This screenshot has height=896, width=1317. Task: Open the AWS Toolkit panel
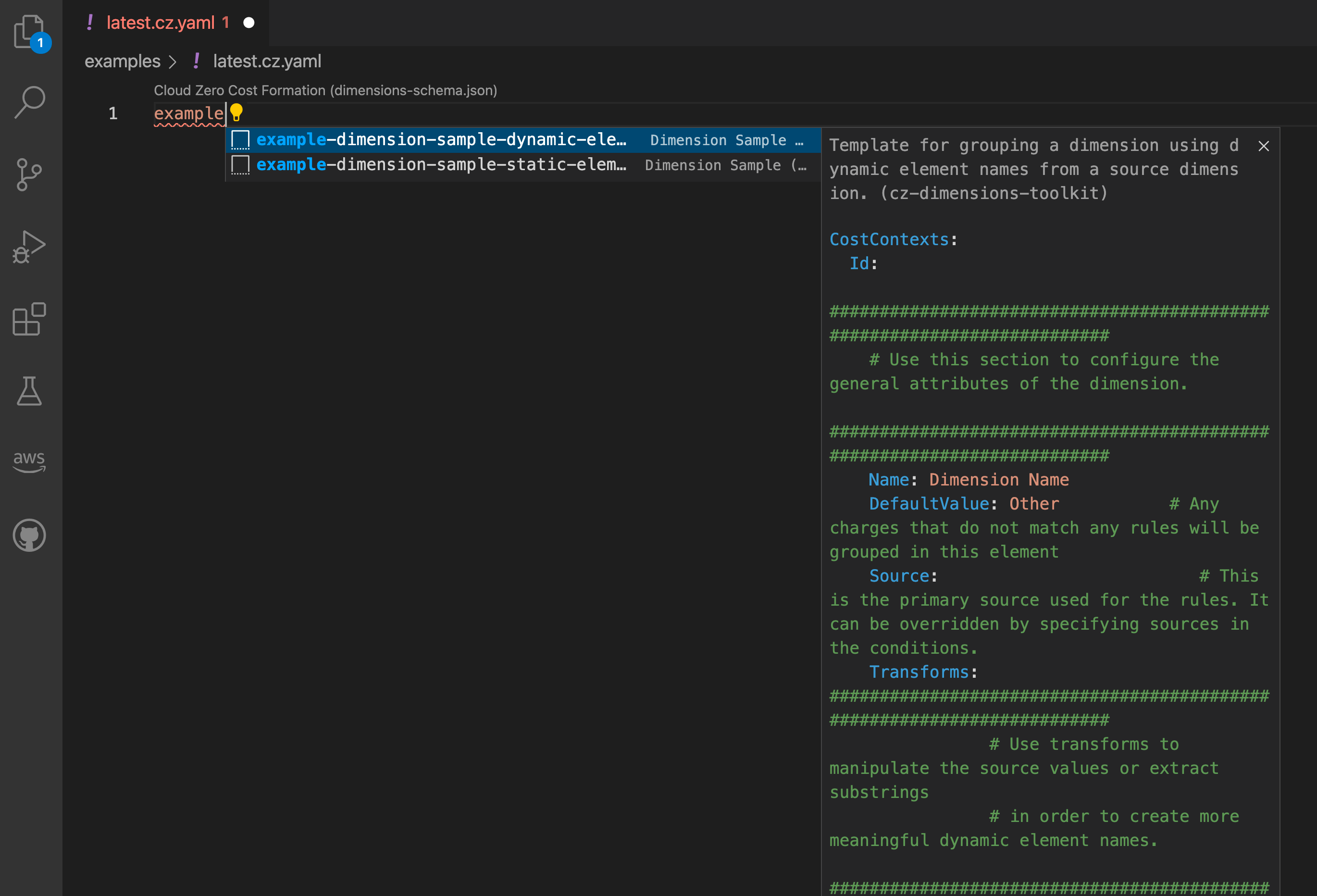tap(29, 462)
